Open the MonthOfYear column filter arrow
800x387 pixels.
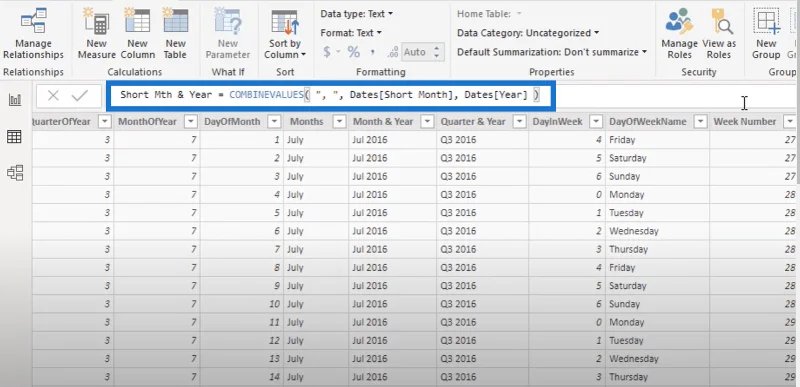[x=190, y=121]
